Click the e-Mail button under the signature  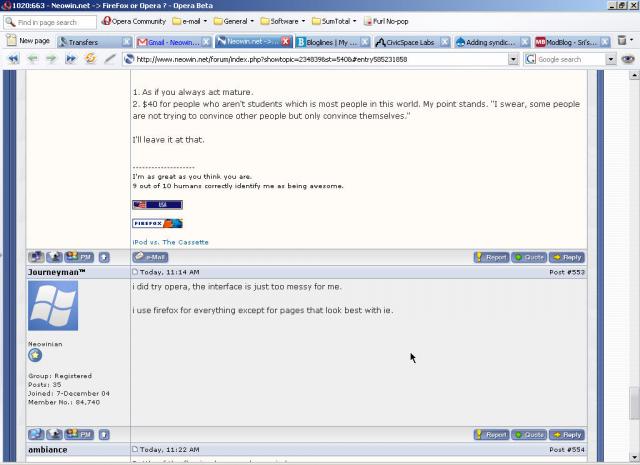pyautogui.click(x=150, y=257)
